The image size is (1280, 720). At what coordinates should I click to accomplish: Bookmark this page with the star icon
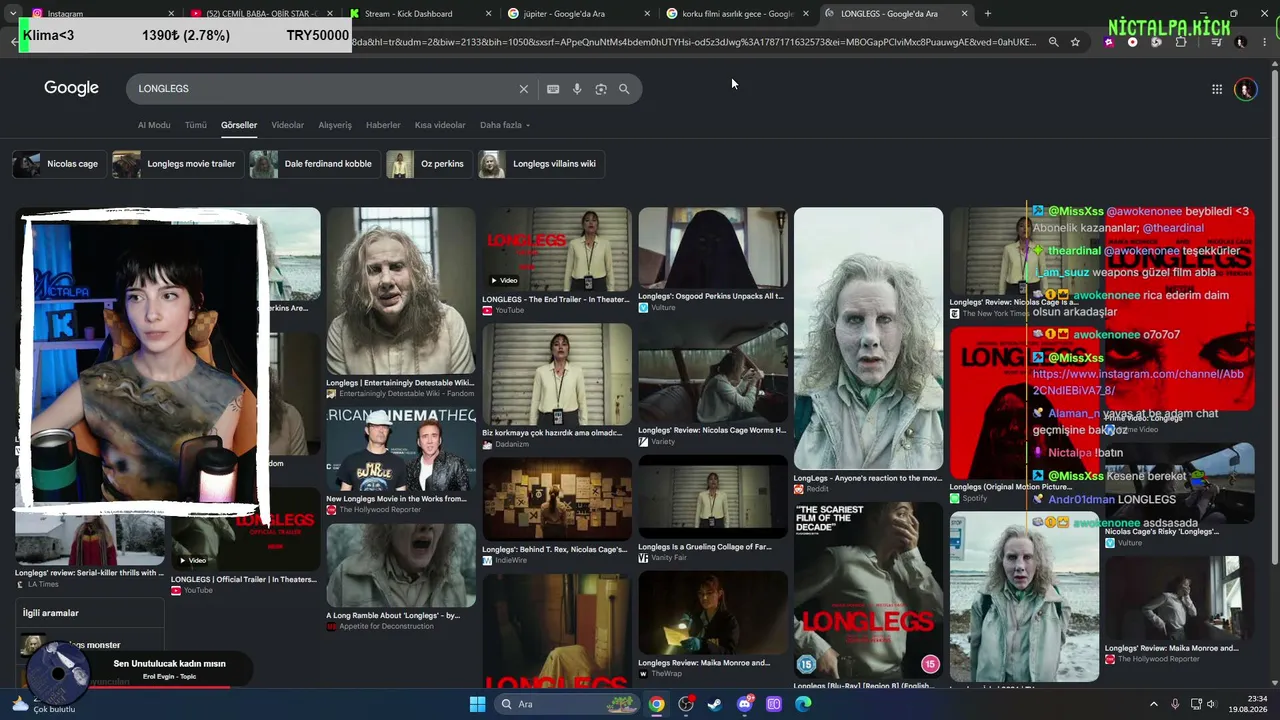(x=1075, y=42)
